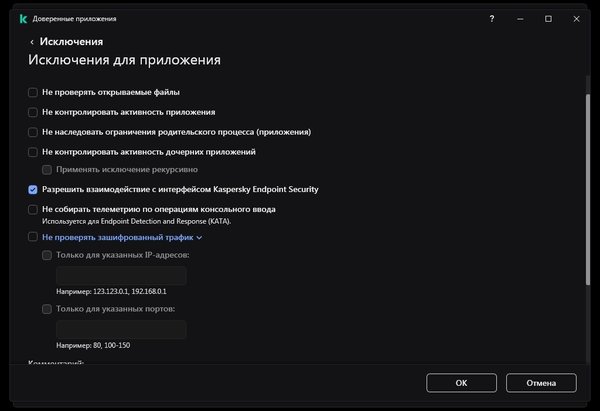Check 'Не контролировать активность приложения' option
The width and height of the screenshot is (600, 411).
33,112
